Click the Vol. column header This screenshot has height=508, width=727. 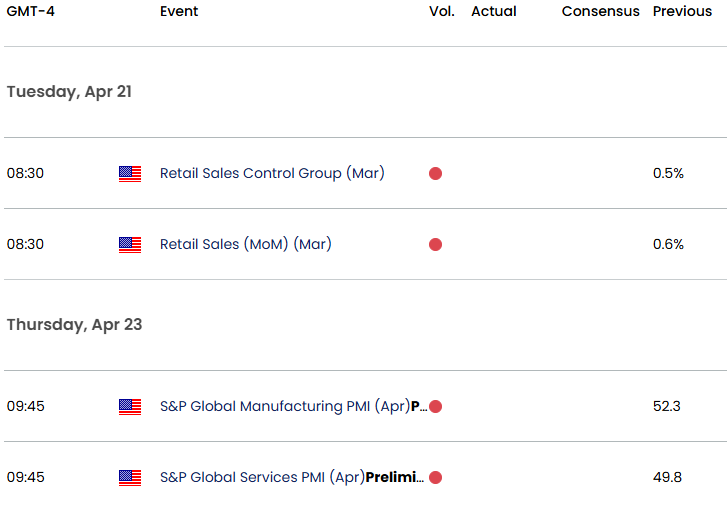[x=442, y=11]
